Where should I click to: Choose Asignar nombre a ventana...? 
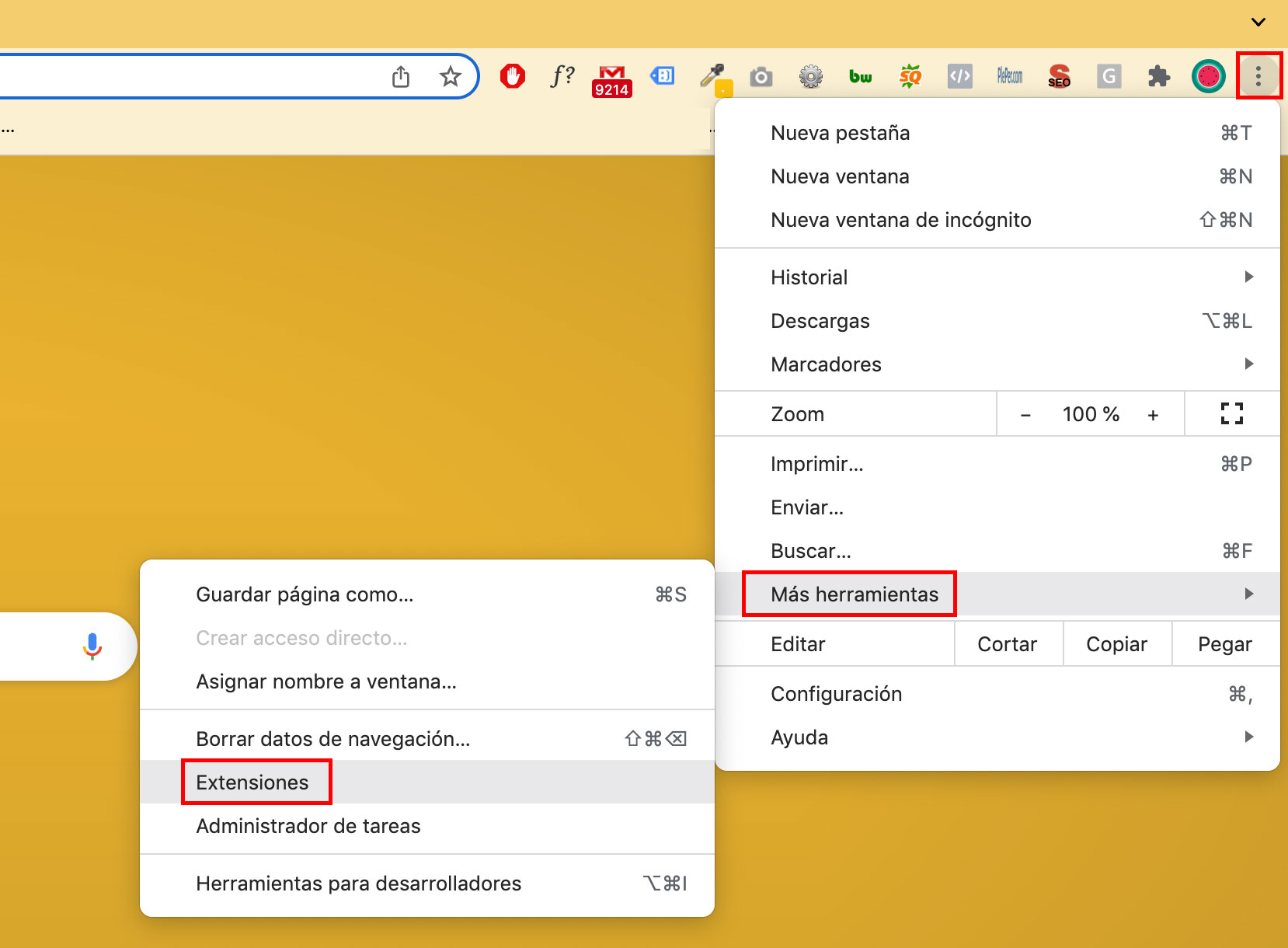coord(427,681)
